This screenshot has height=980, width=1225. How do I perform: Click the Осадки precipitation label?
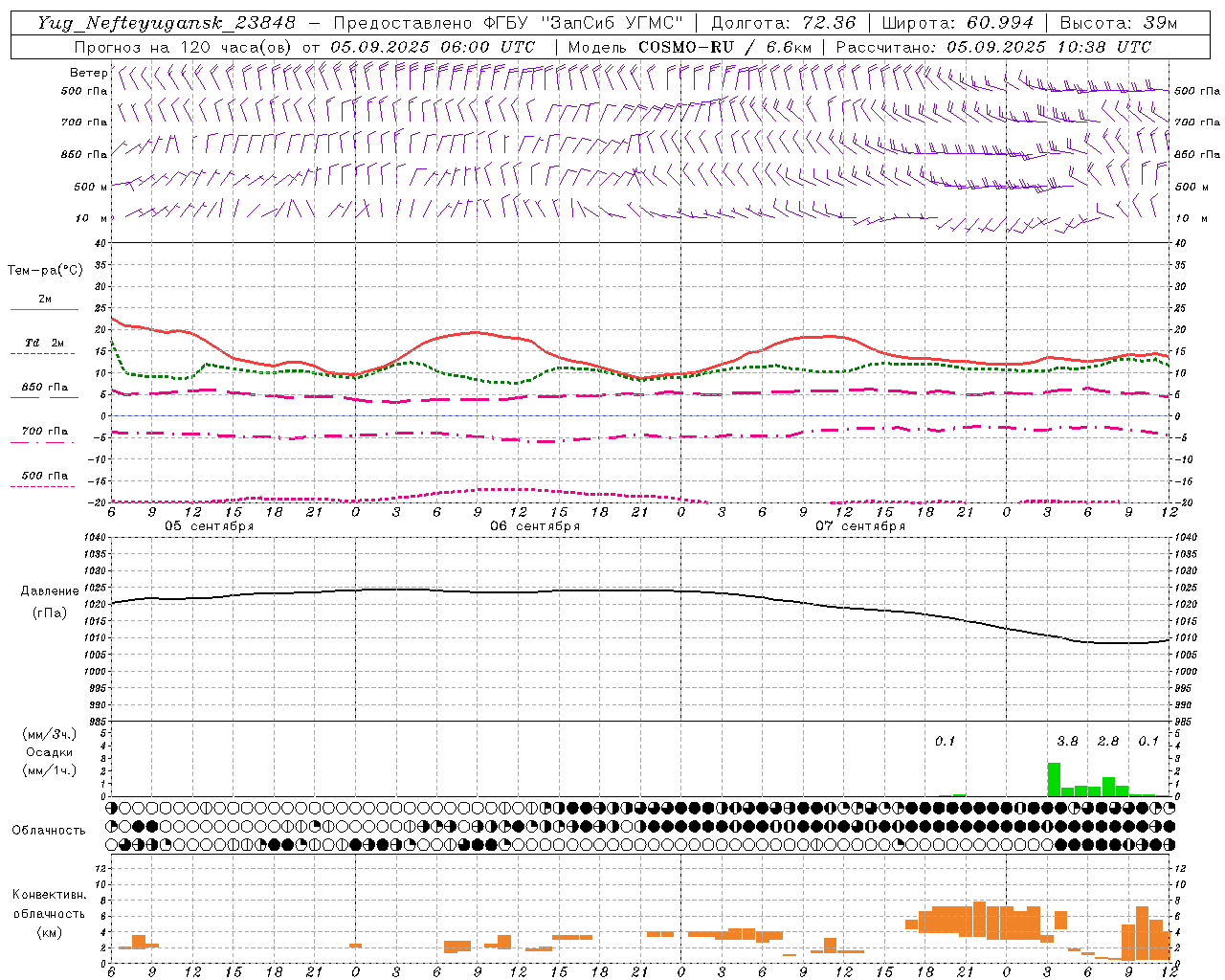click(50, 752)
